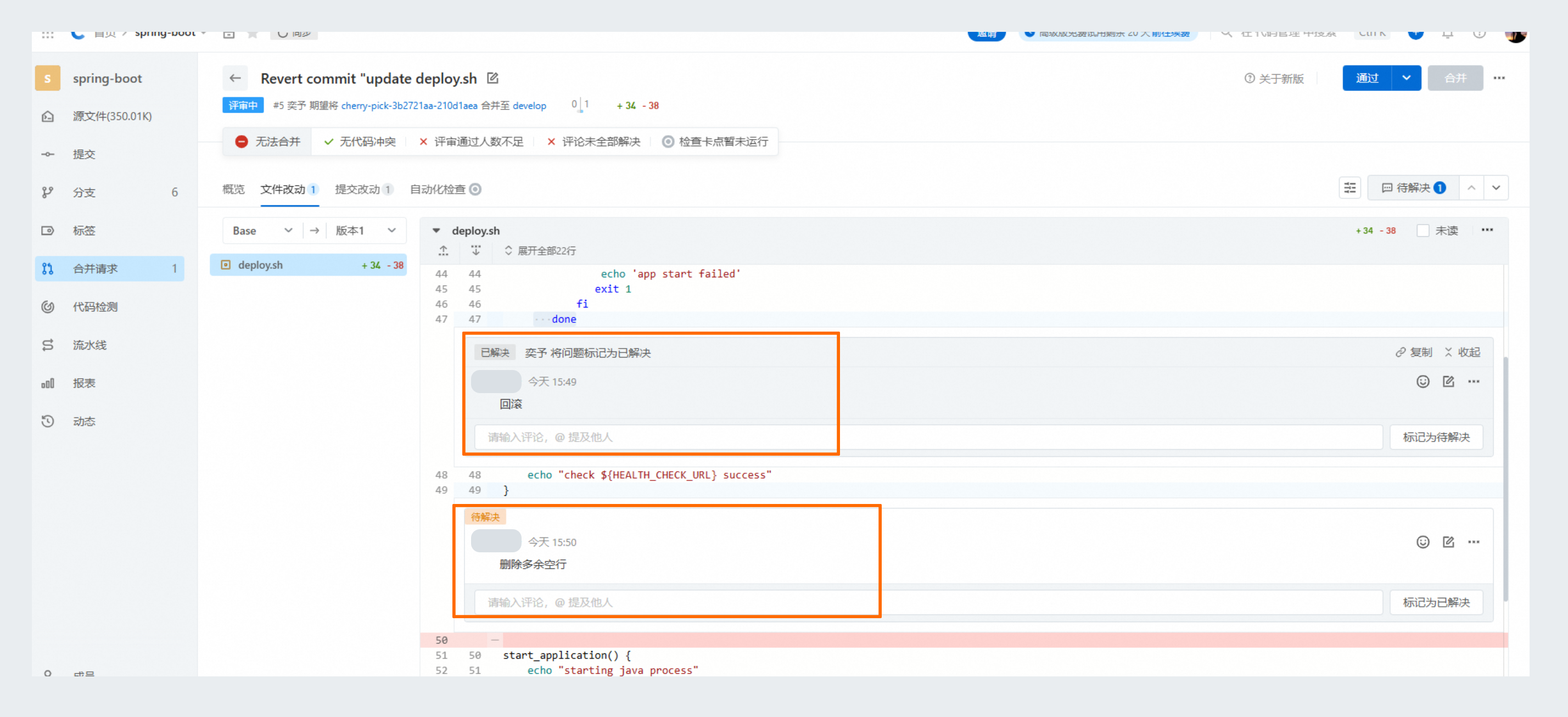Image resolution: width=1568 pixels, height=717 pixels.
Task: Click 无法合并 status indicator
Action: coord(268,141)
